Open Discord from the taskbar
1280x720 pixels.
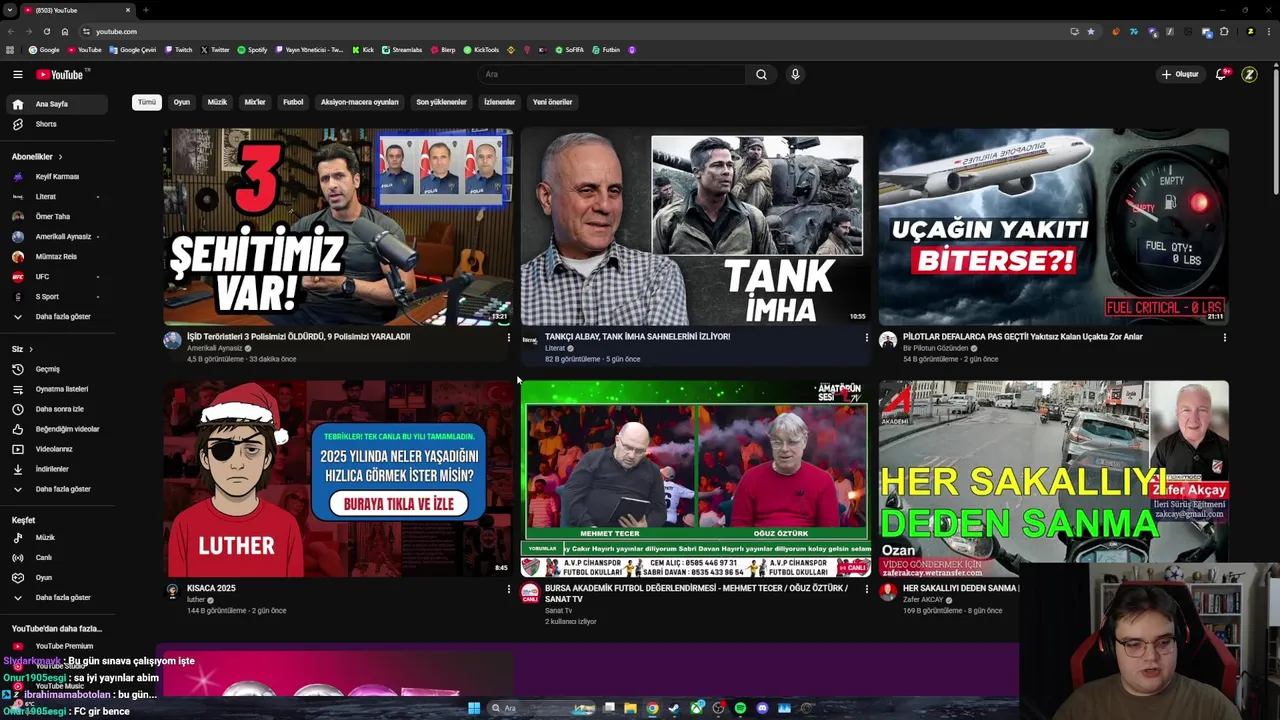point(762,708)
